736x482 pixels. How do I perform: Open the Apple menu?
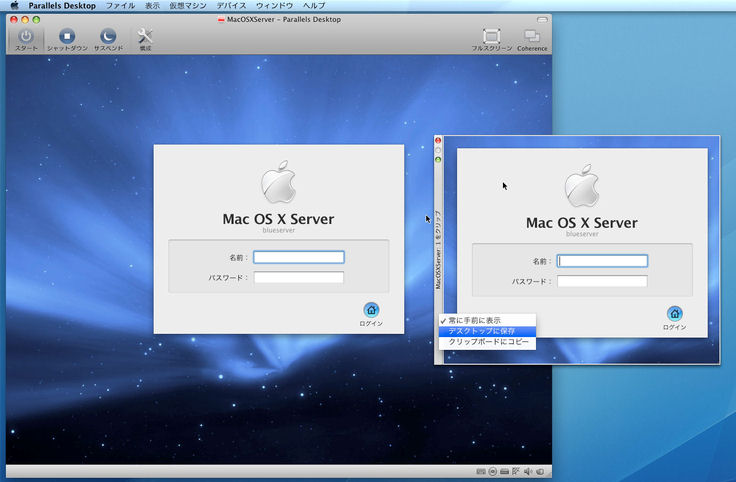pyautogui.click(x=14, y=6)
